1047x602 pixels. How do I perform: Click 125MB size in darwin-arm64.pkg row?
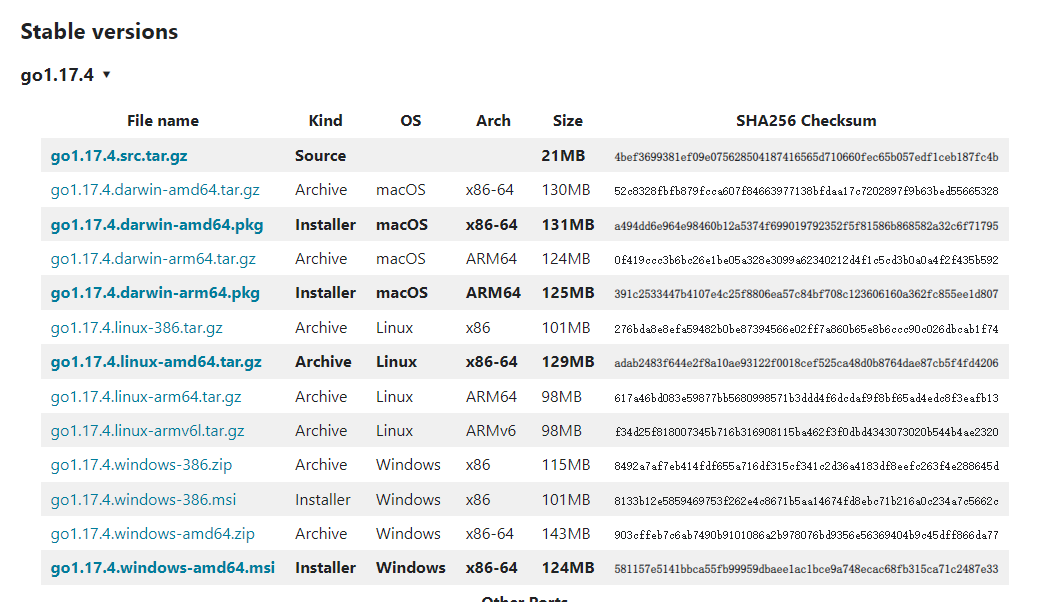click(x=568, y=293)
